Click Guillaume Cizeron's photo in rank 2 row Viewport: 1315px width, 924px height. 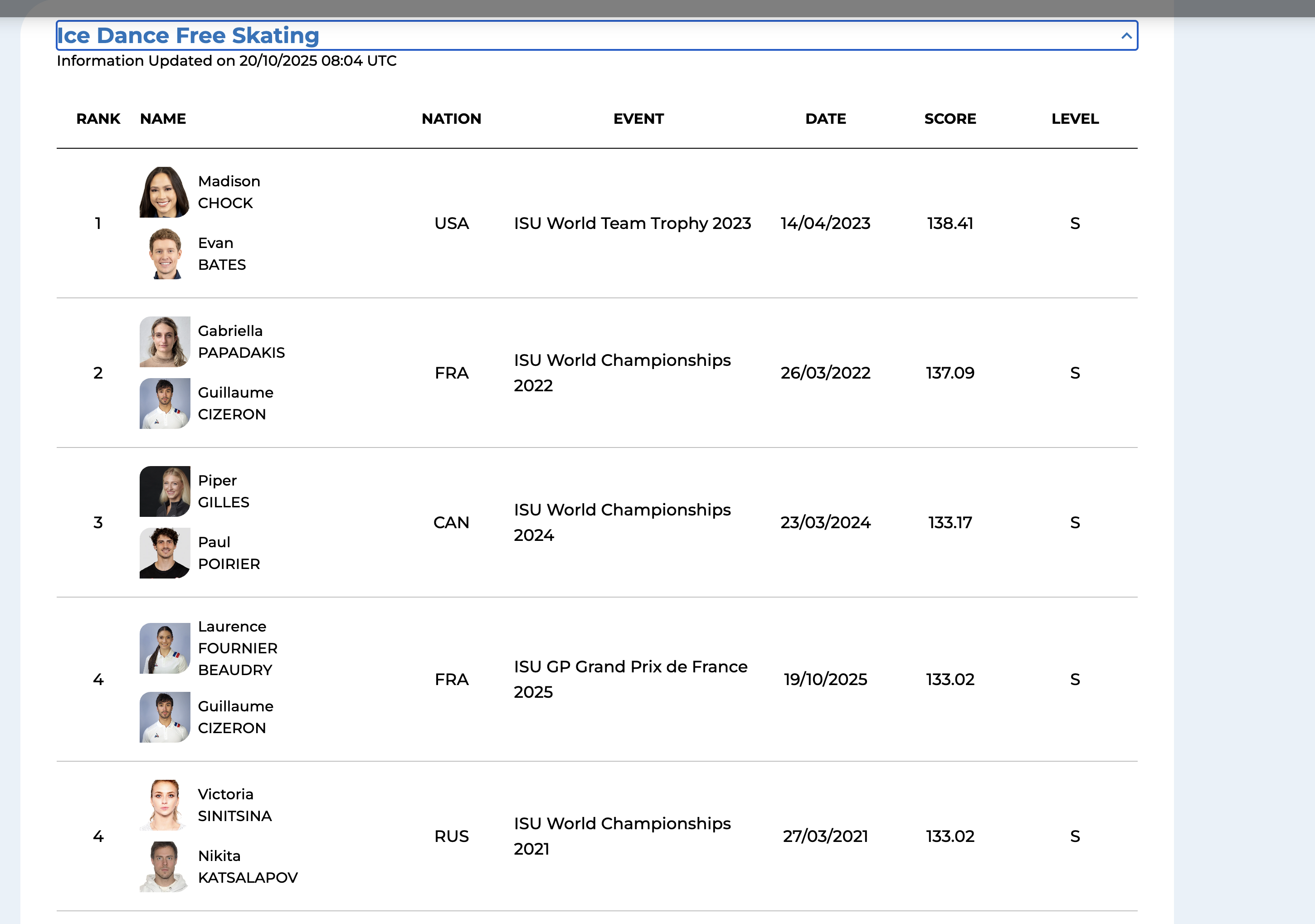tap(165, 403)
